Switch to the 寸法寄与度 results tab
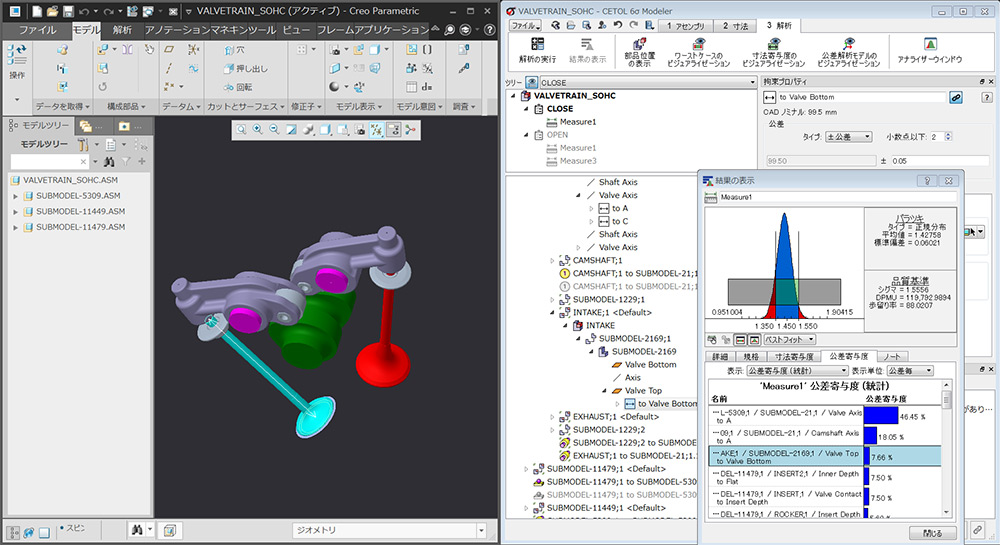This screenshot has height=545, width=1000. click(x=794, y=357)
